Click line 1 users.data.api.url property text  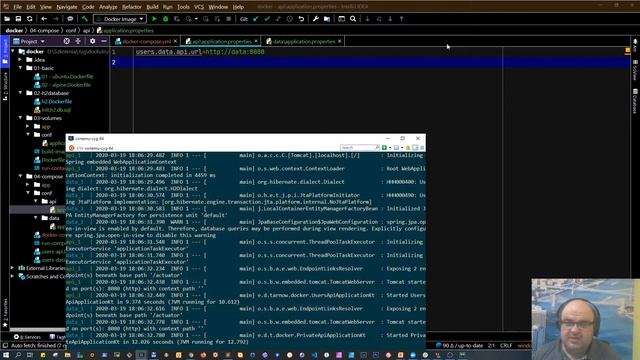click(200, 52)
